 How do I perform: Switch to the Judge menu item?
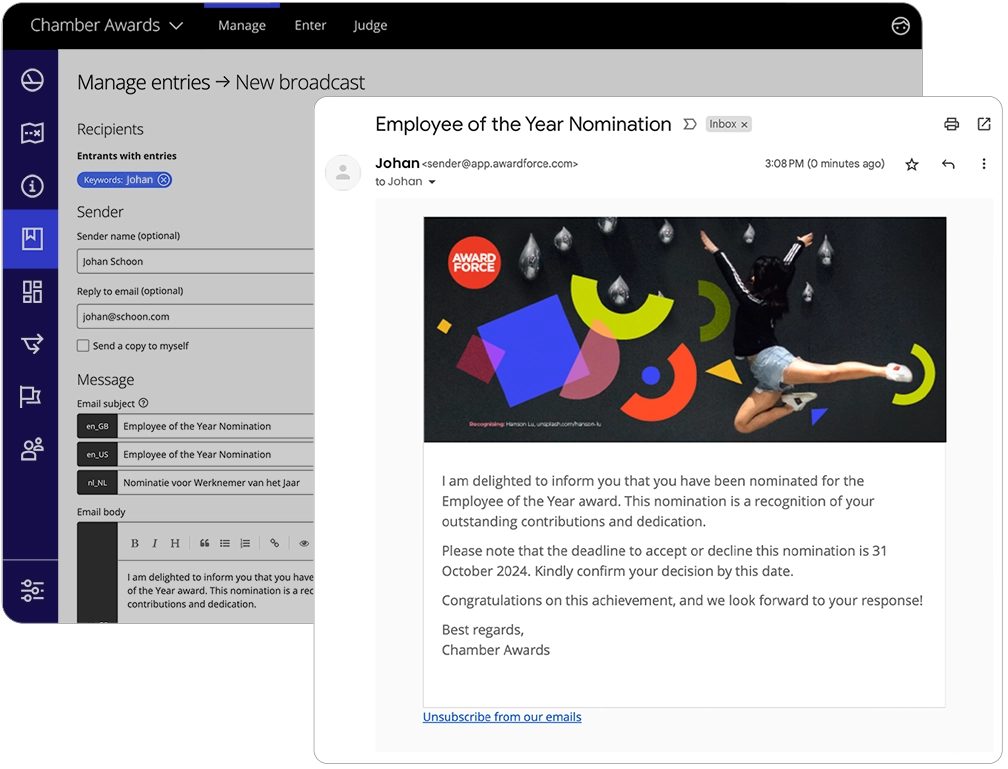(370, 25)
